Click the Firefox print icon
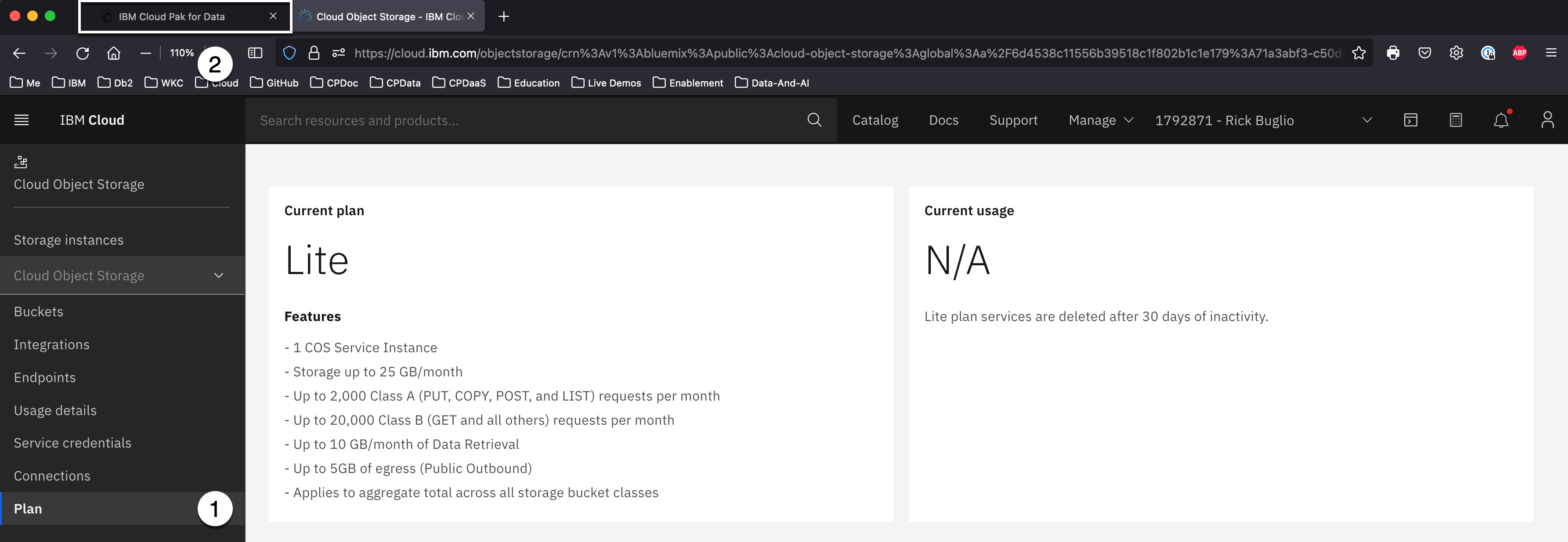Image resolution: width=1568 pixels, height=542 pixels. [x=1393, y=53]
